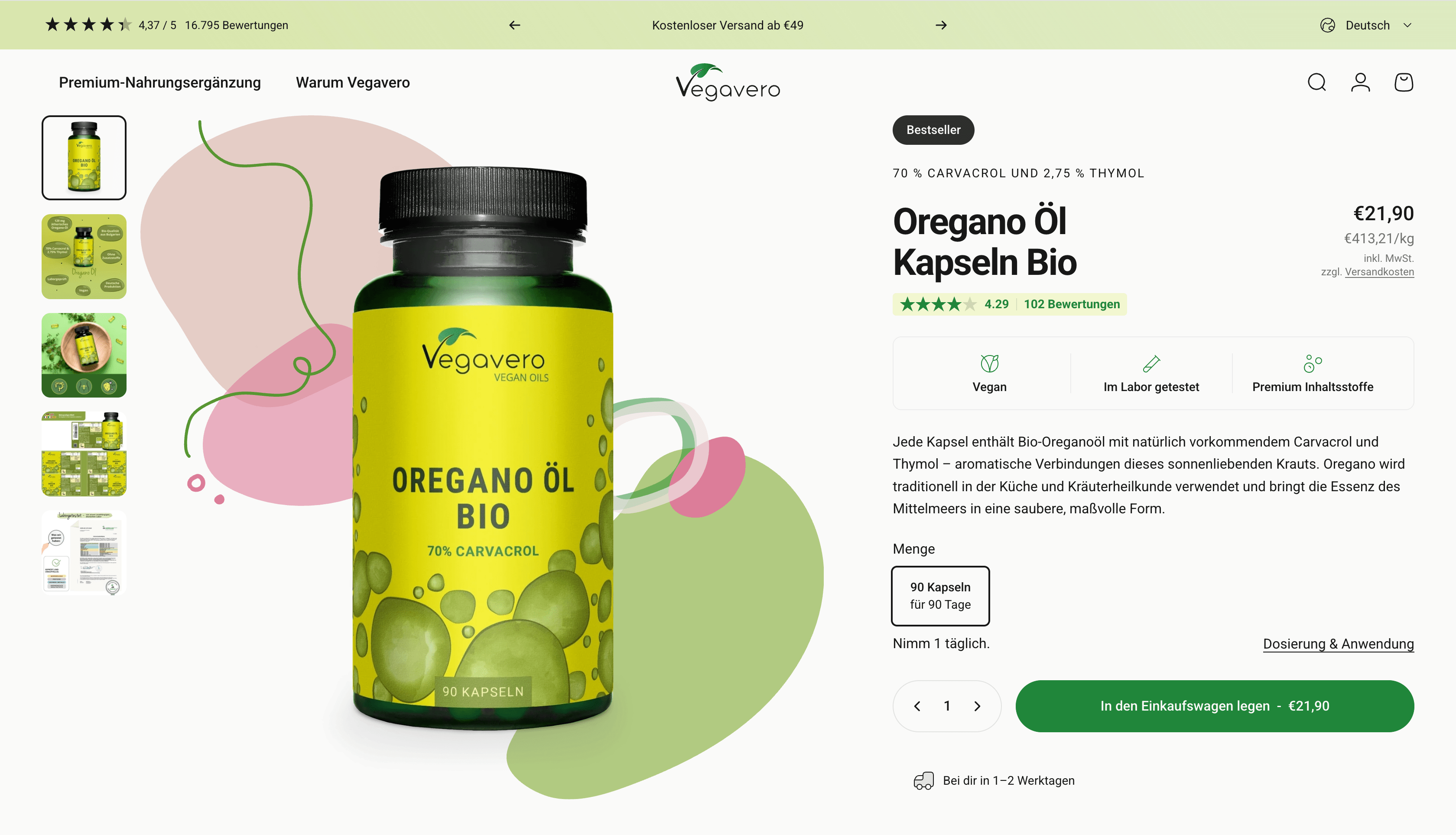Increase quantity with right chevron
The image size is (1456, 835).
977,706
